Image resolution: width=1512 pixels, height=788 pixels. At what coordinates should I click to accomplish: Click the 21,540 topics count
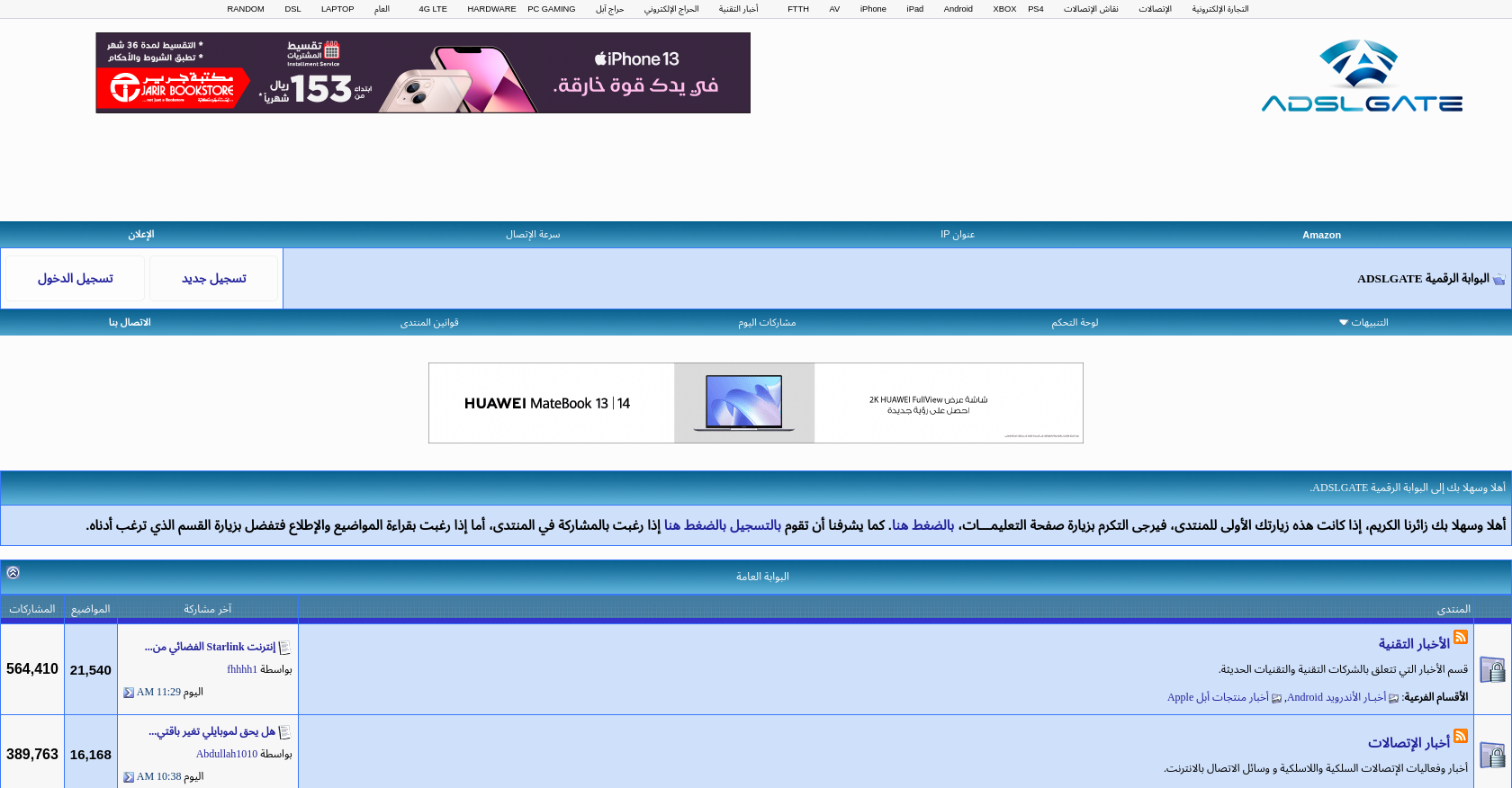click(91, 670)
